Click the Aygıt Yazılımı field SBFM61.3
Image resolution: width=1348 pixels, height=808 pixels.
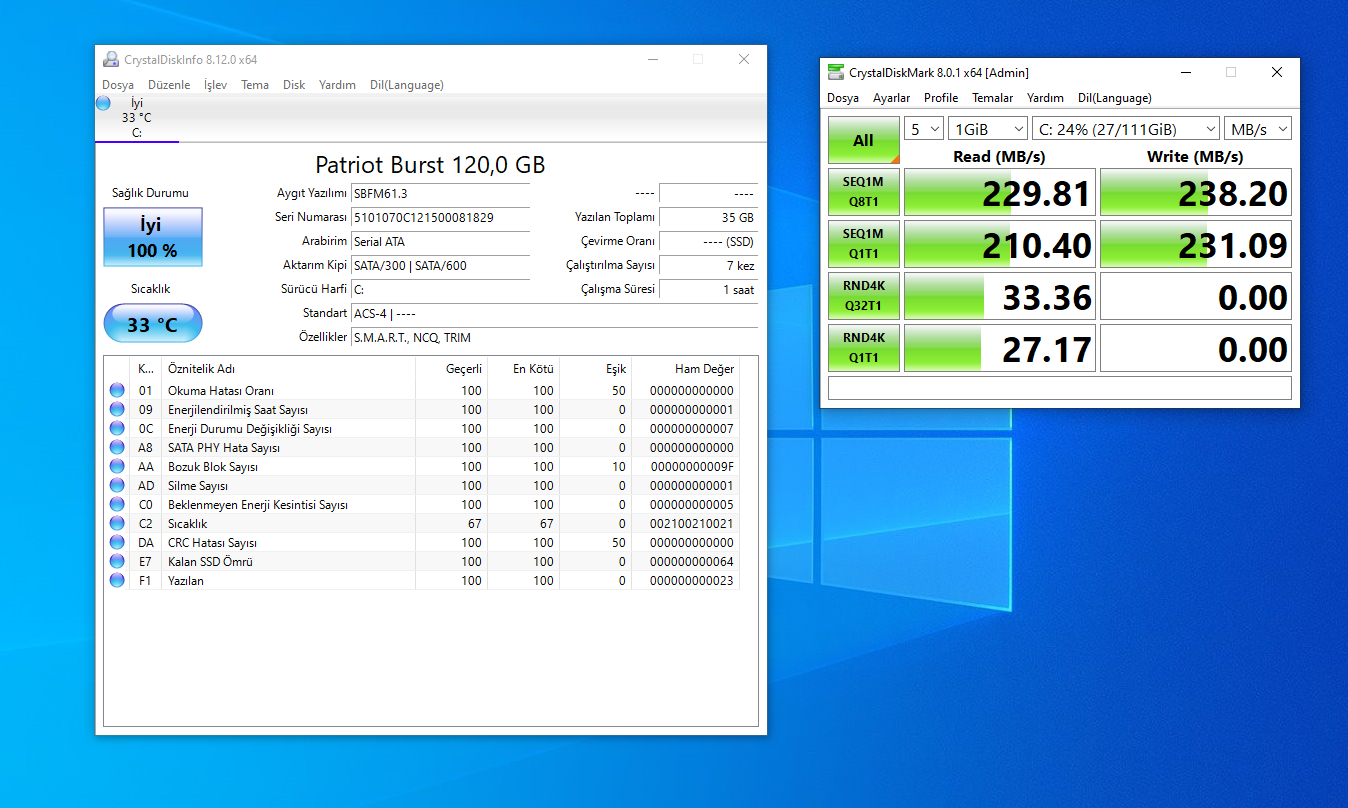(x=440, y=193)
